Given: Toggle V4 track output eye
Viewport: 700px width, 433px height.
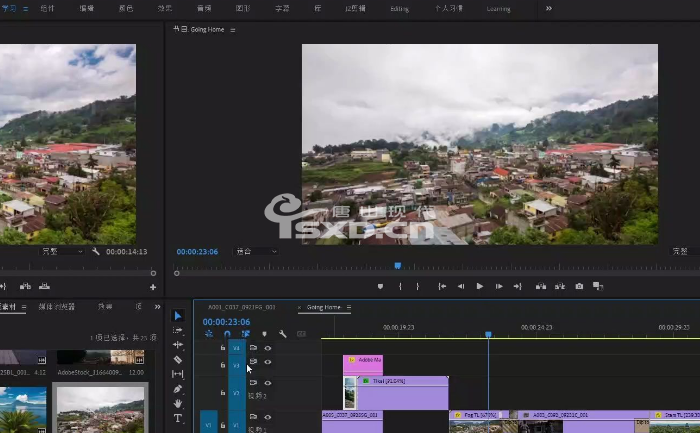Looking at the screenshot, I should (268, 348).
